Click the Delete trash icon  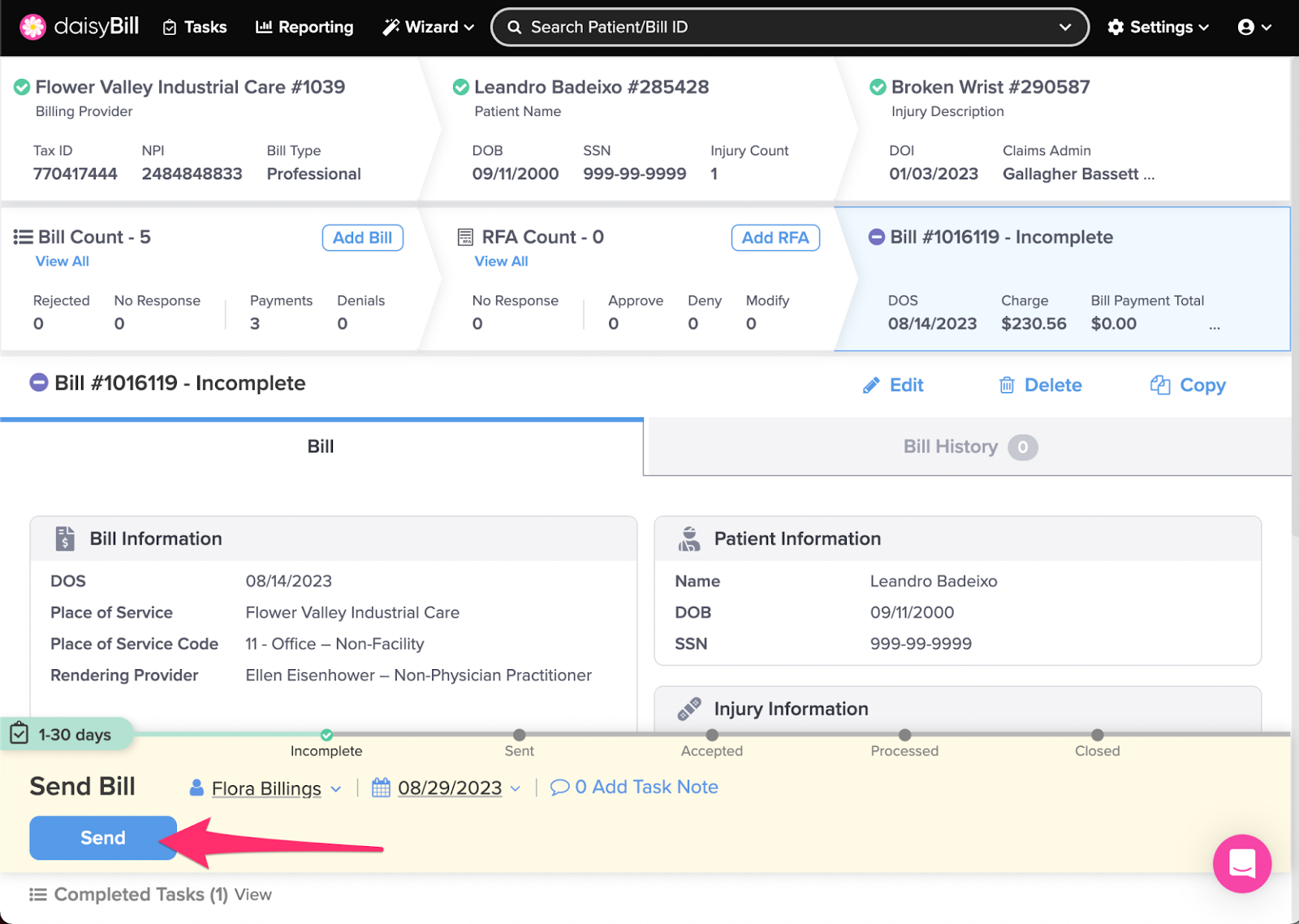(1007, 386)
